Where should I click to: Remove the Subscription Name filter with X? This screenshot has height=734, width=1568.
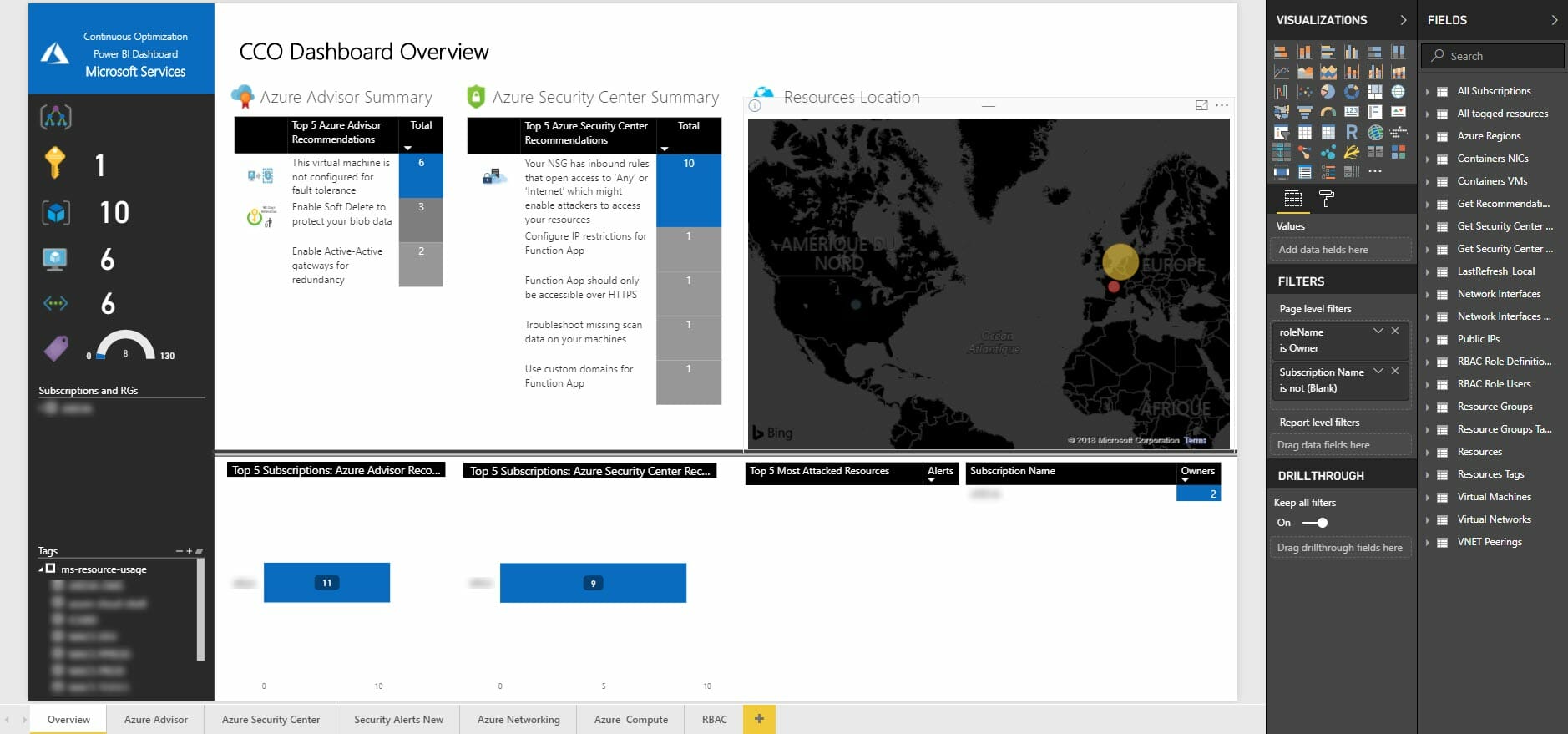1395,372
